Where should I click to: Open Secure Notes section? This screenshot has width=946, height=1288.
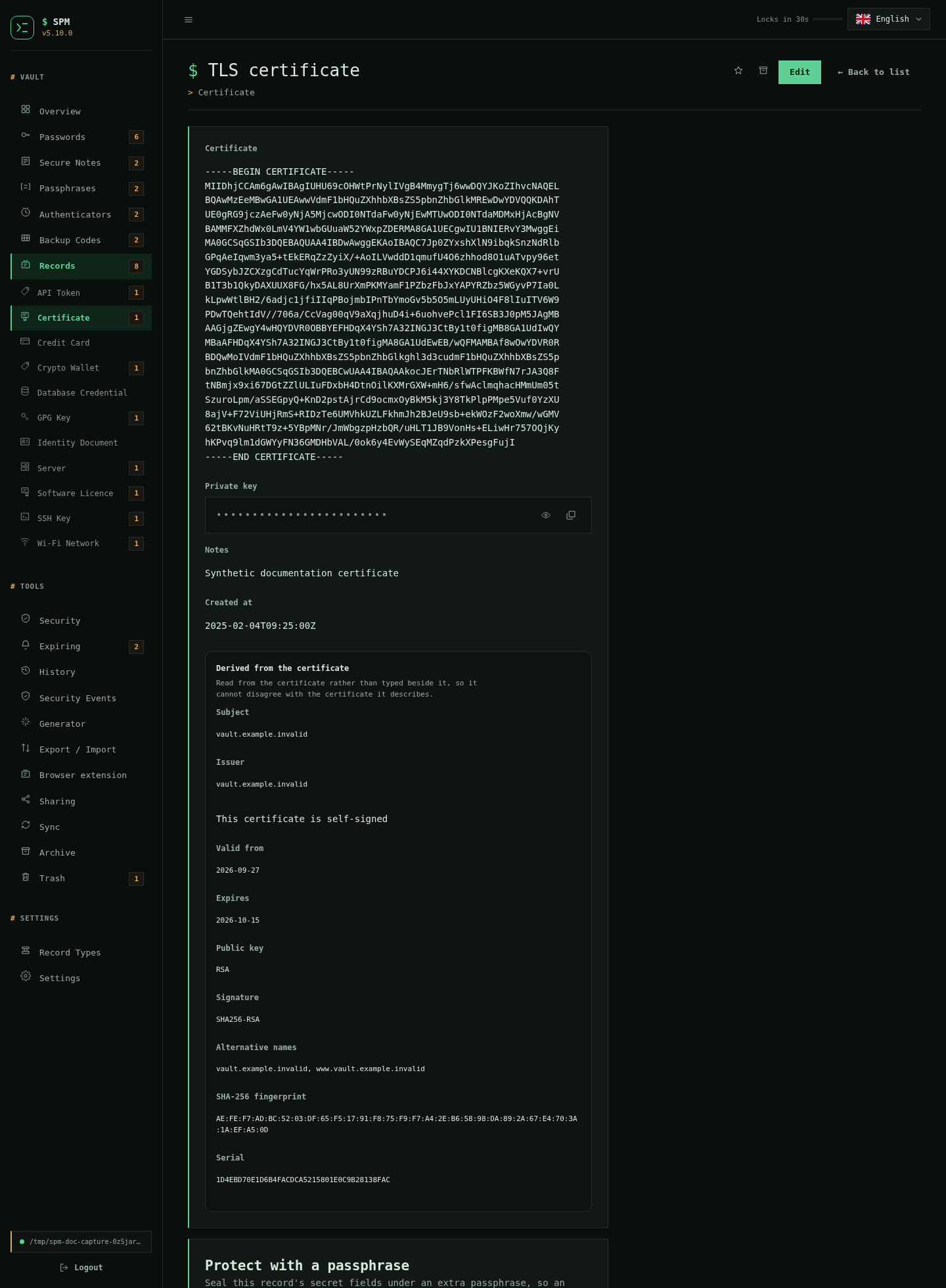click(x=81, y=163)
